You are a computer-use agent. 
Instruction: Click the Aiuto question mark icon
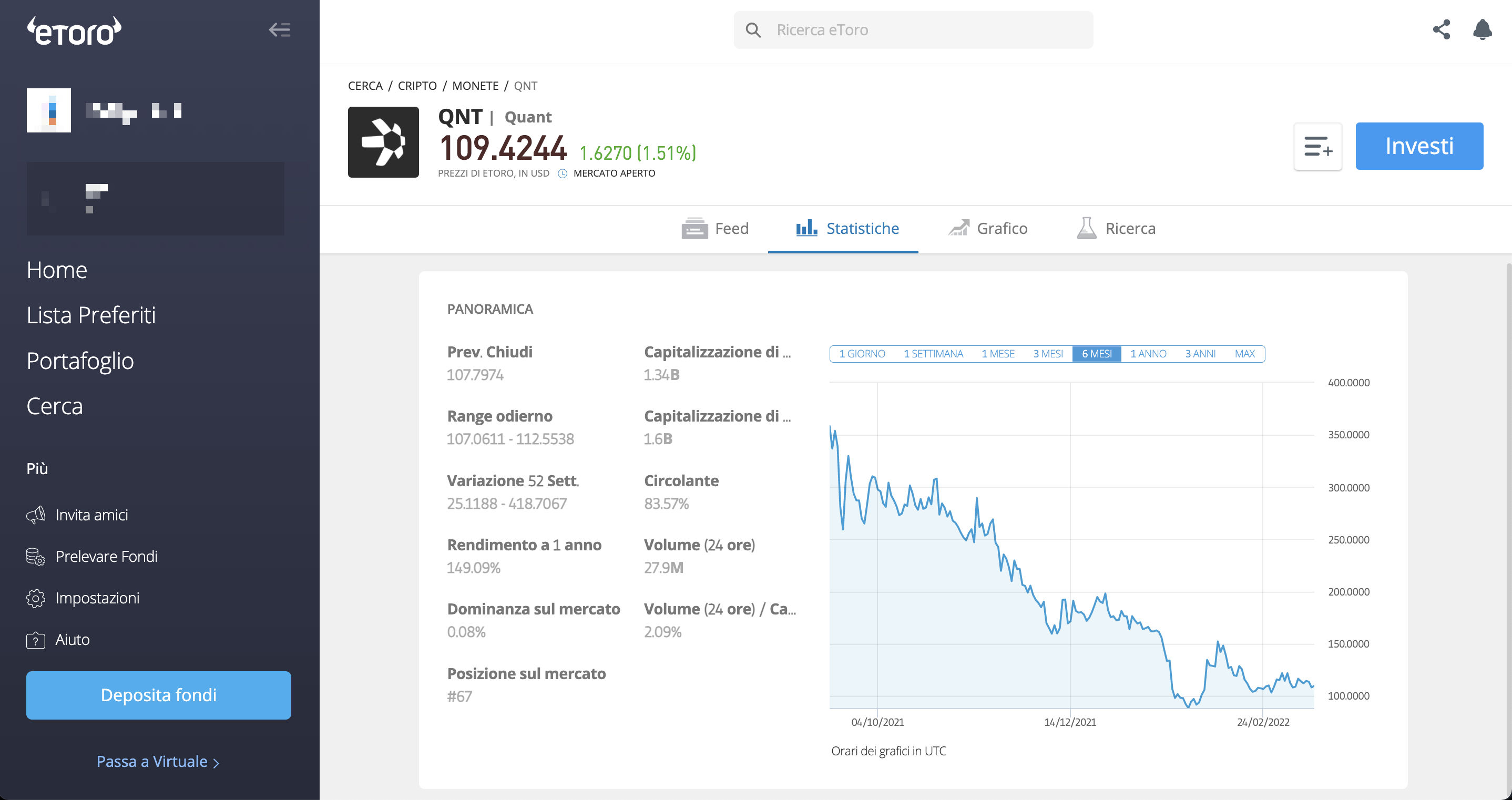(35, 640)
